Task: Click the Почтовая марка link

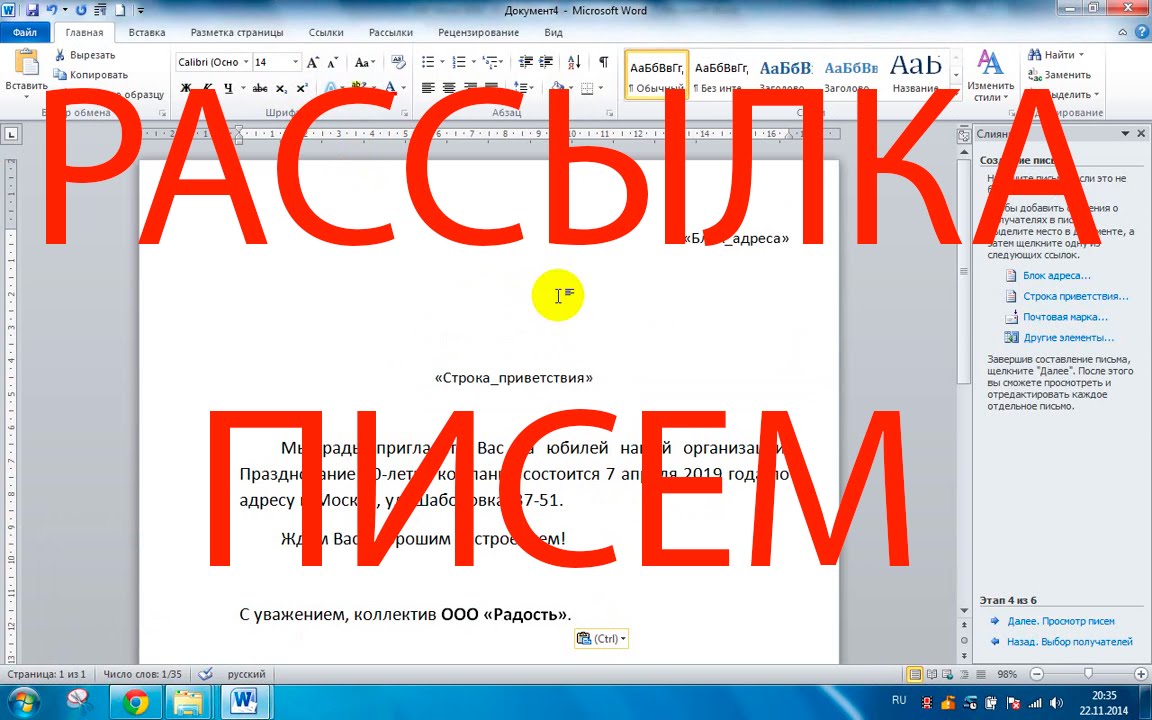Action: click(1065, 317)
